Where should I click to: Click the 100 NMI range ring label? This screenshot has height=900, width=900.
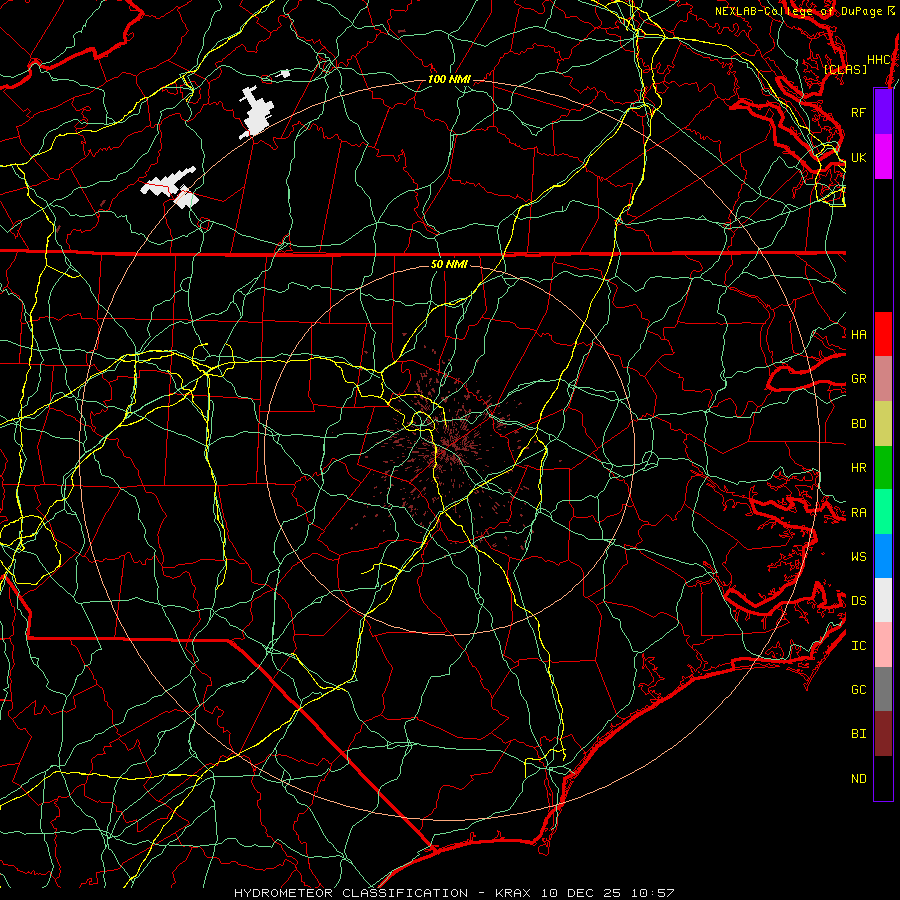449,79
